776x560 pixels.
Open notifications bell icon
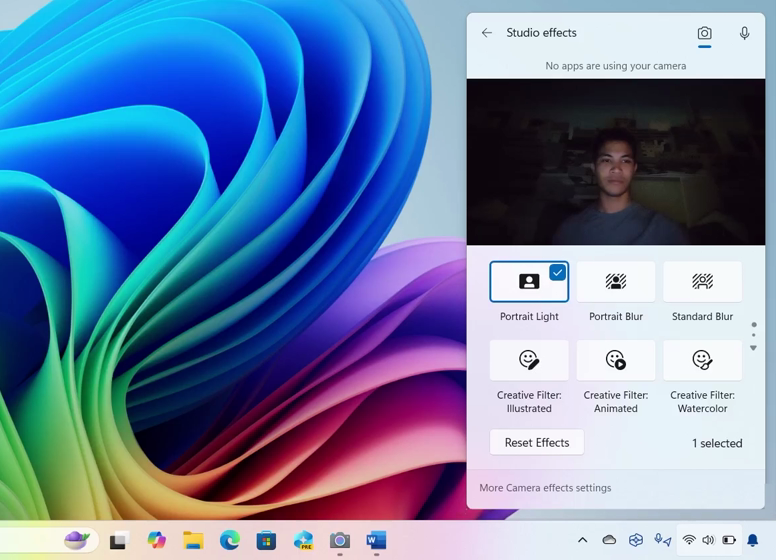pos(753,540)
